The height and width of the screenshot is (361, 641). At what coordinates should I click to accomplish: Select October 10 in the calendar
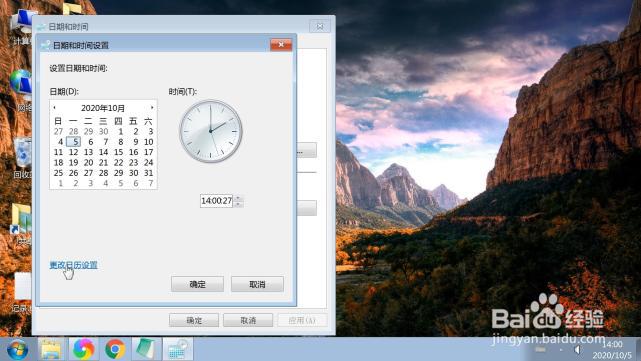(x=149, y=142)
